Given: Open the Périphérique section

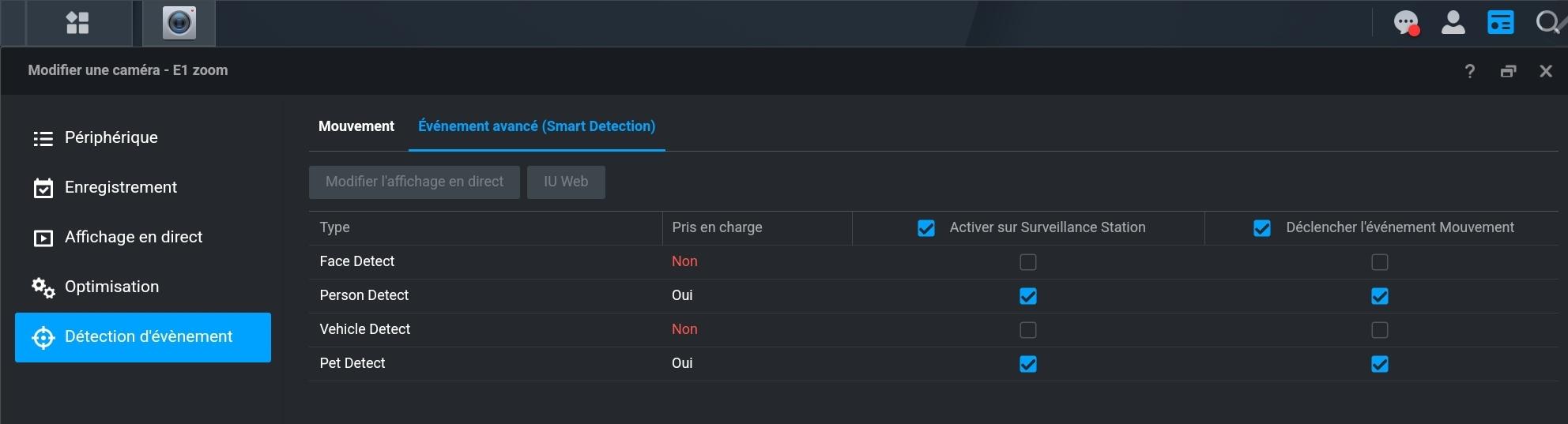Looking at the screenshot, I should (x=111, y=137).
